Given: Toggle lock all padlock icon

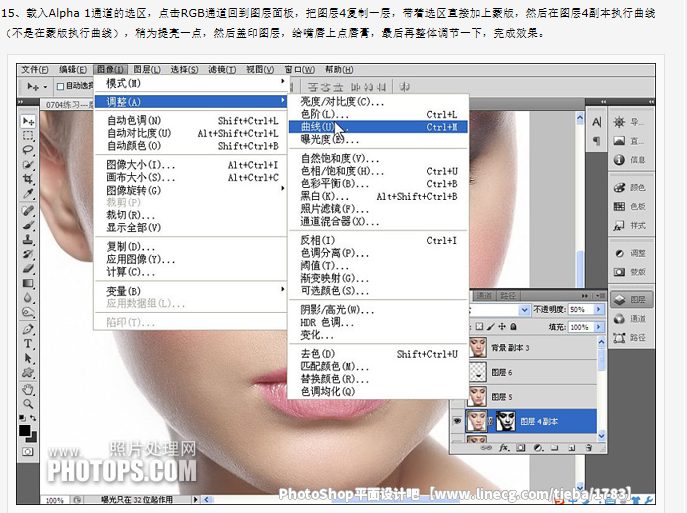Looking at the screenshot, I should click(513, 326).
